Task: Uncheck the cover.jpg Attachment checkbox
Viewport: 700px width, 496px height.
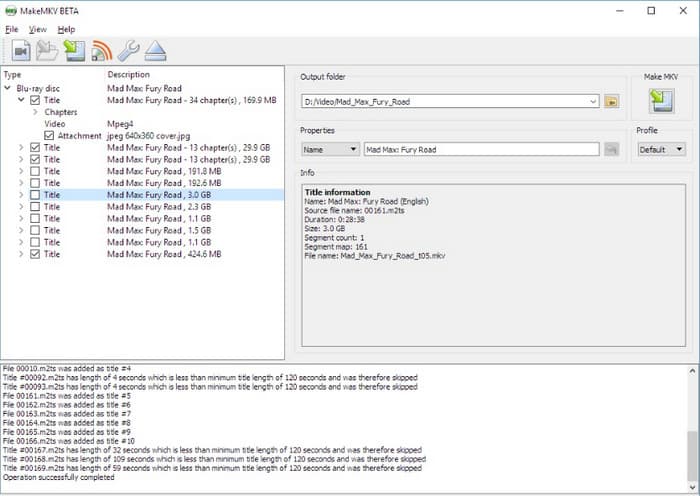Action: [49, 135]
